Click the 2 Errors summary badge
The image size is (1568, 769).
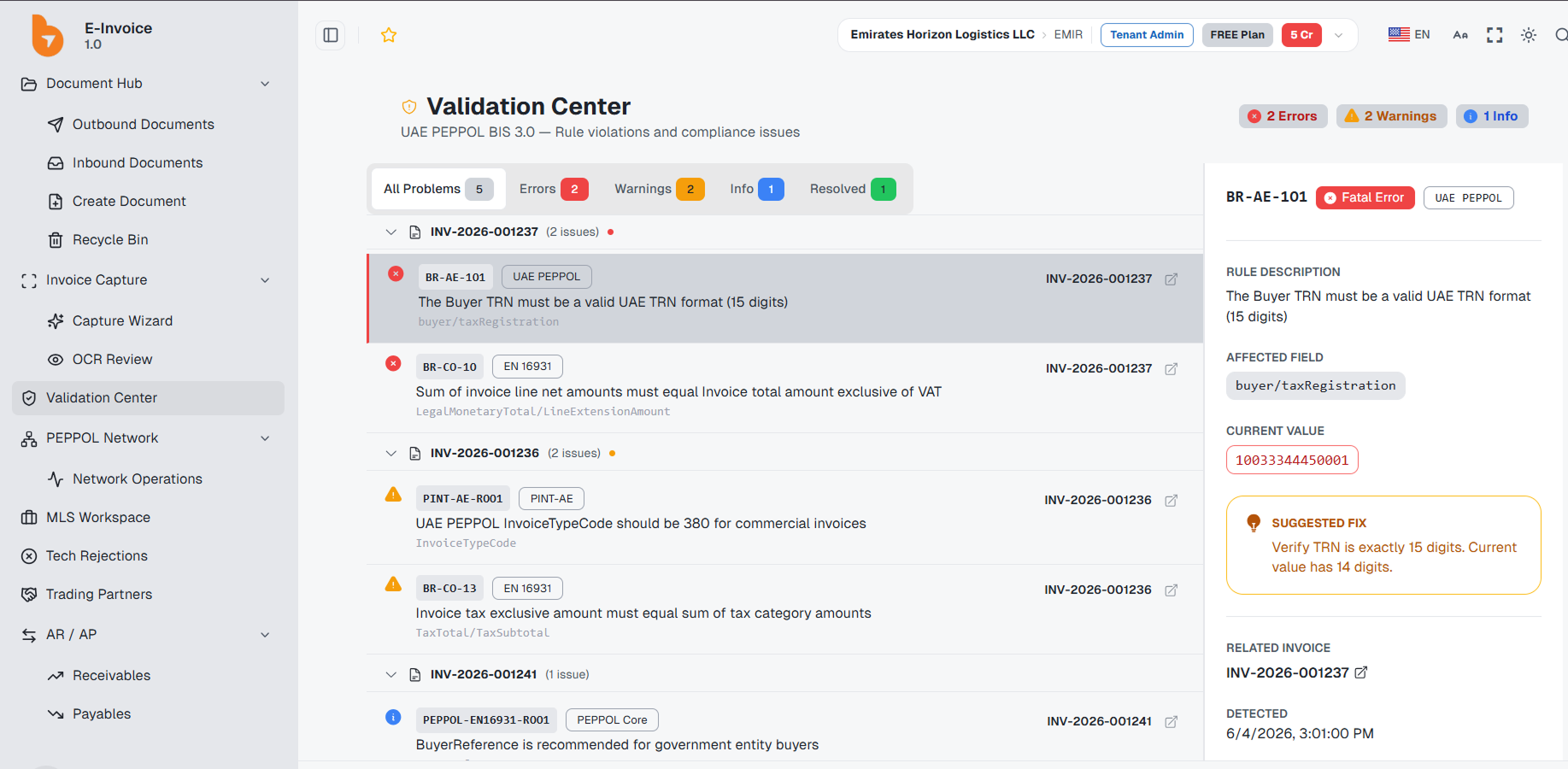1283,116
